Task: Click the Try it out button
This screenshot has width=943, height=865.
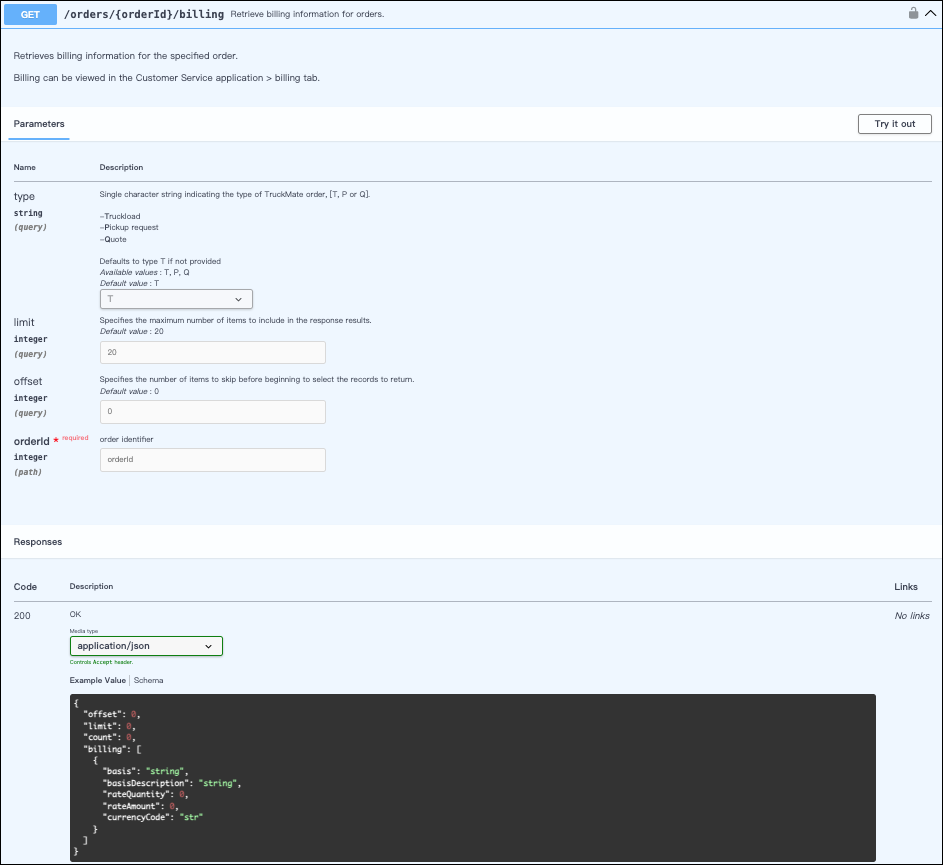Action: click(x=893, y=124)
